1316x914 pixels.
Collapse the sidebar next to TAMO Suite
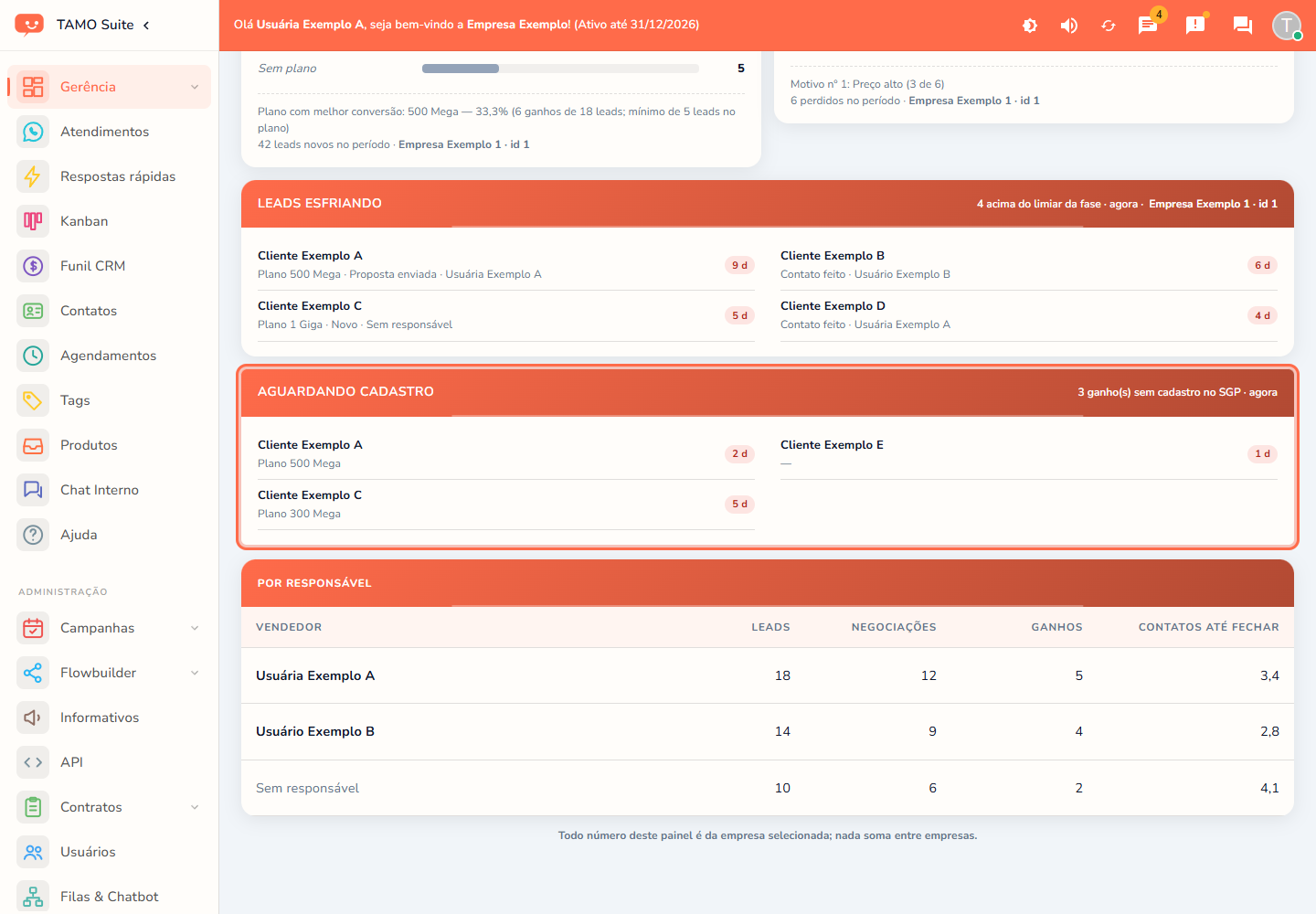pyautogui.click(x=146, y=25)
